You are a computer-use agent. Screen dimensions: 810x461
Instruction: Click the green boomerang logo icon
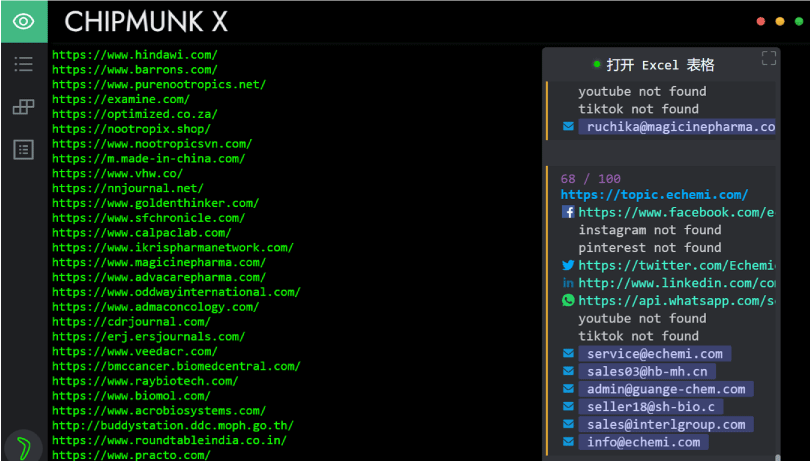point(24,448)
